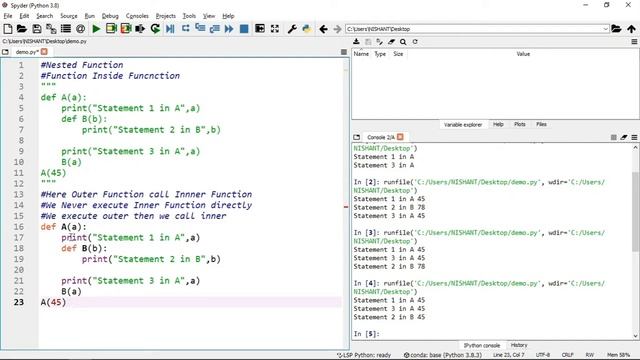Switch to the Plots tab

(x=520, y=124)
